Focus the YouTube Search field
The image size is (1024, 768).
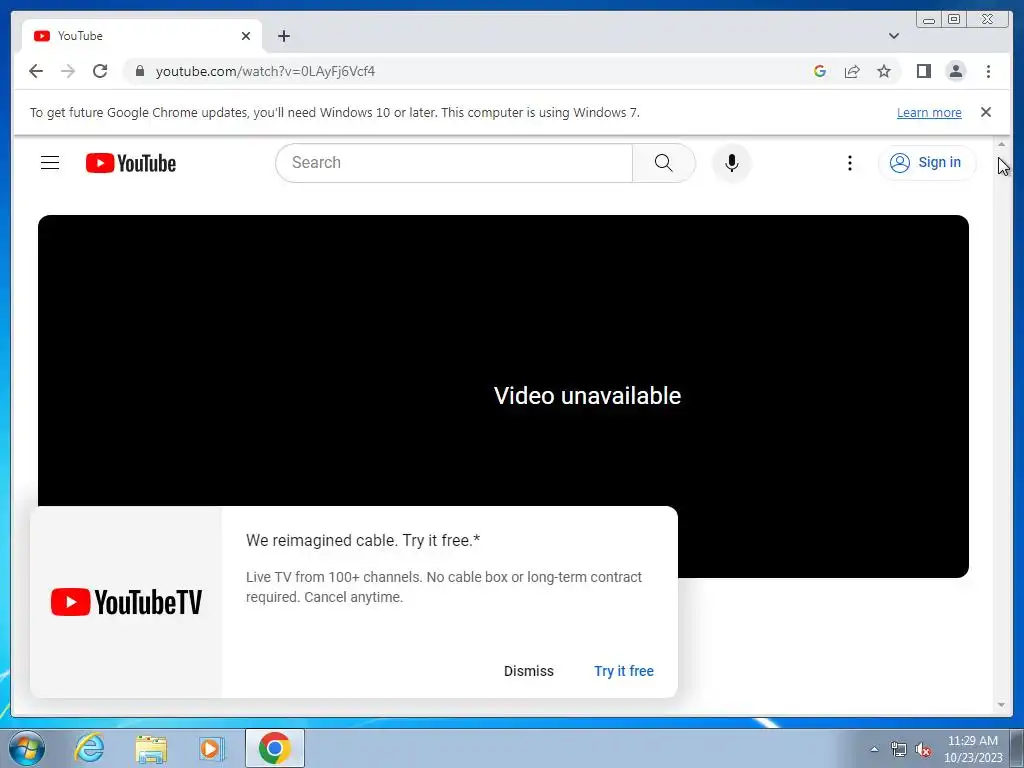pyautogui.click(x=455, y=163)
